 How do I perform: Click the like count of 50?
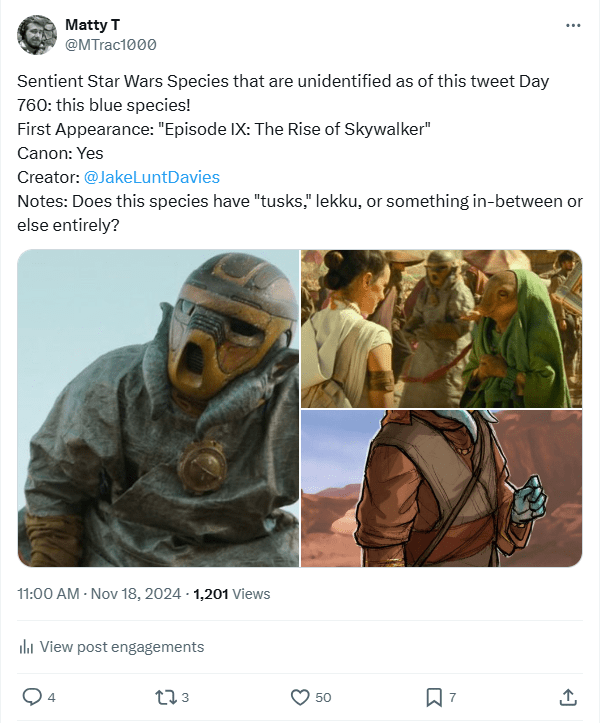(323, 697)
